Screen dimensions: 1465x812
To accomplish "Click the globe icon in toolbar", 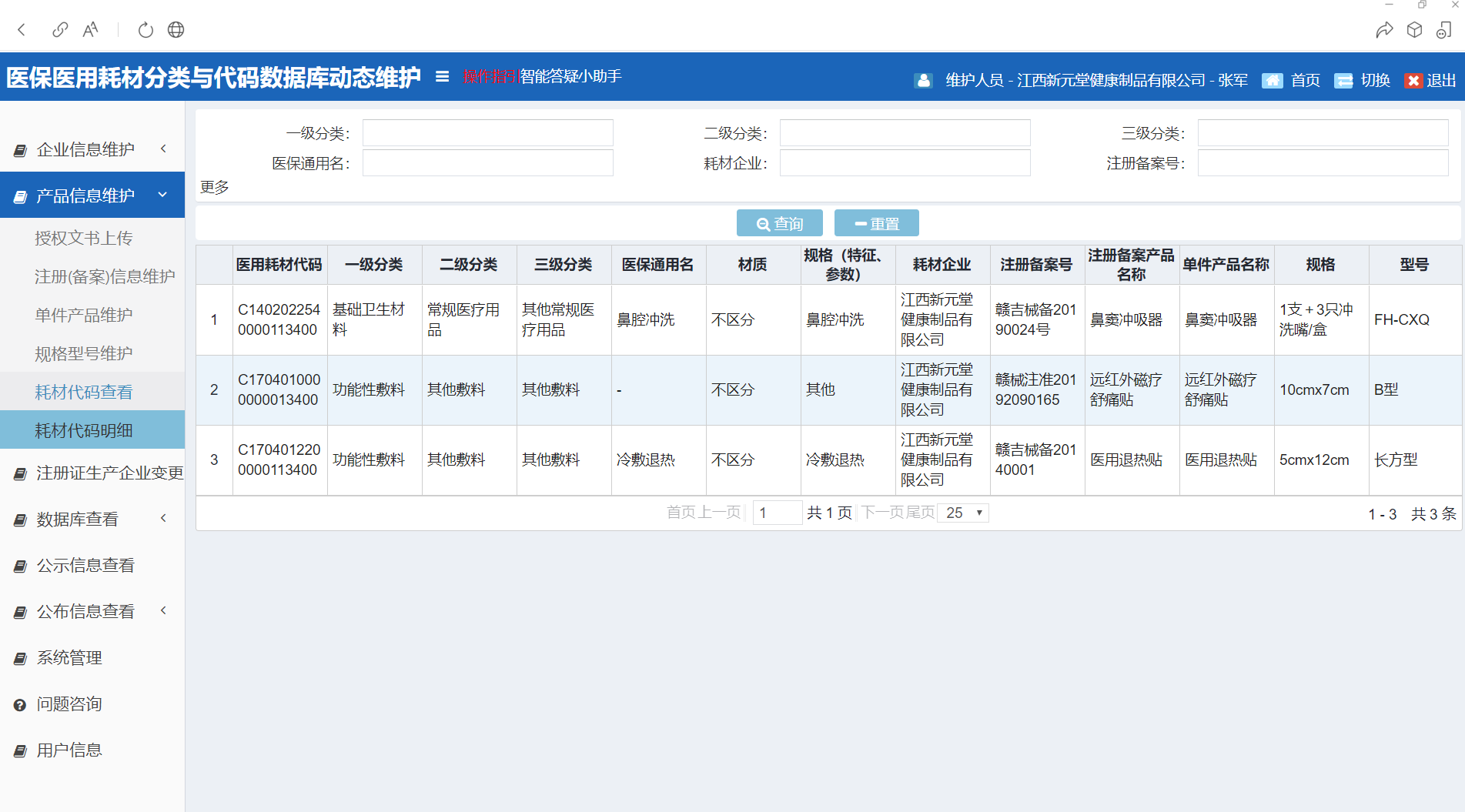I will click(176, 30).
